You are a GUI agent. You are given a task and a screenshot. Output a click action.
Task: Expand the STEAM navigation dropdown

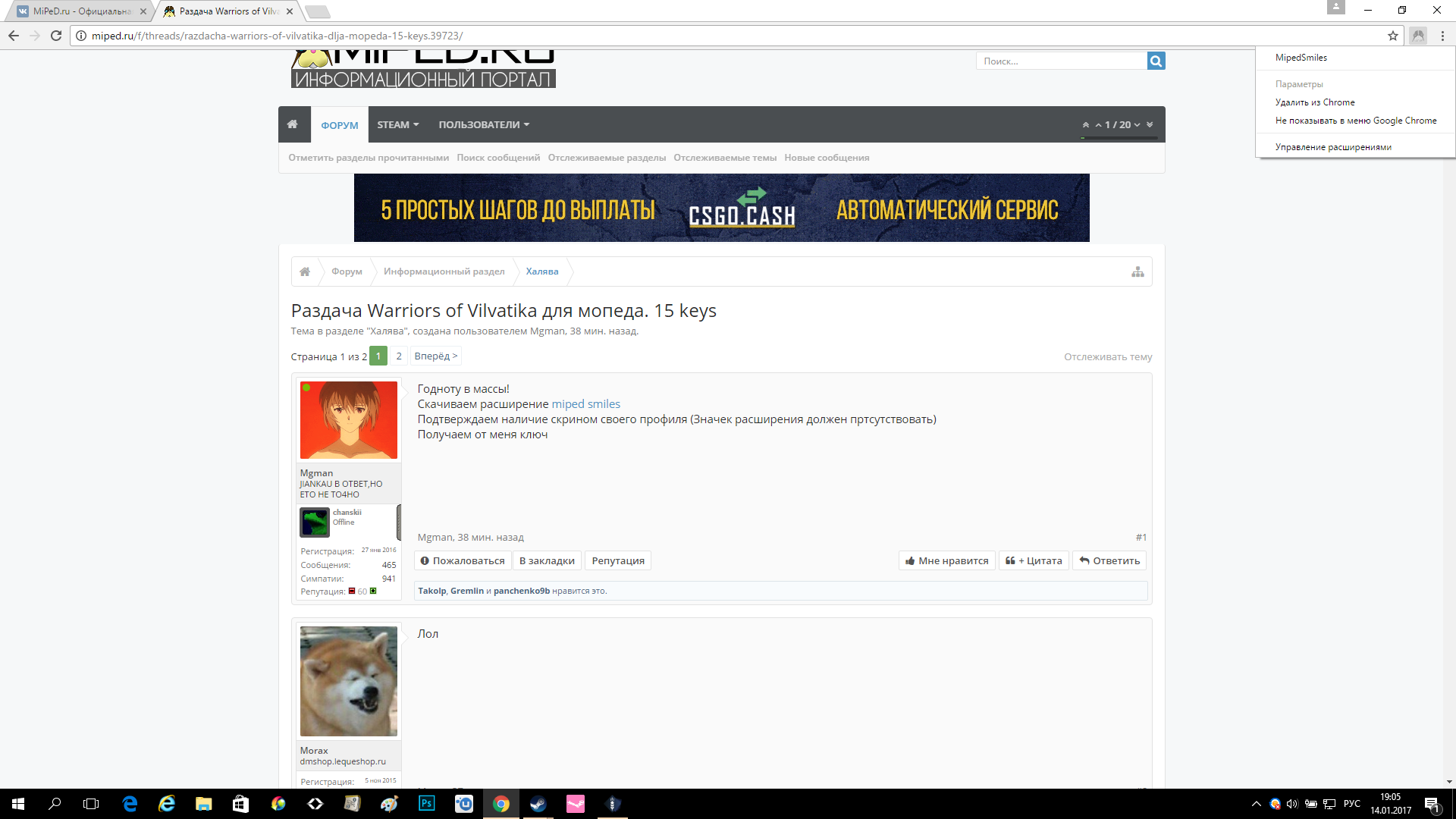click(398, 125)
